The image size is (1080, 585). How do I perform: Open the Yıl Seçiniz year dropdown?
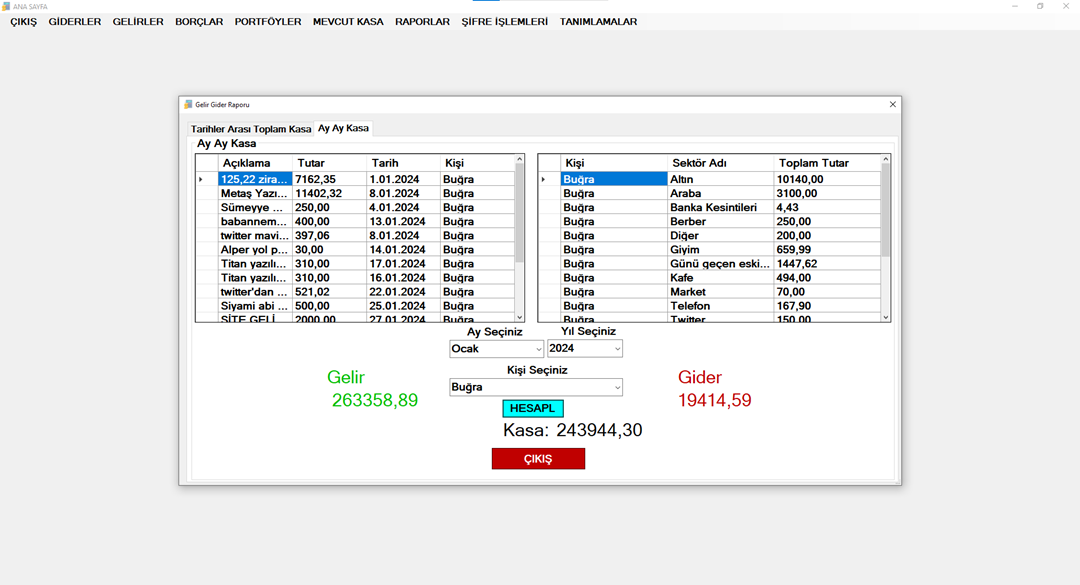coord(617,349)
